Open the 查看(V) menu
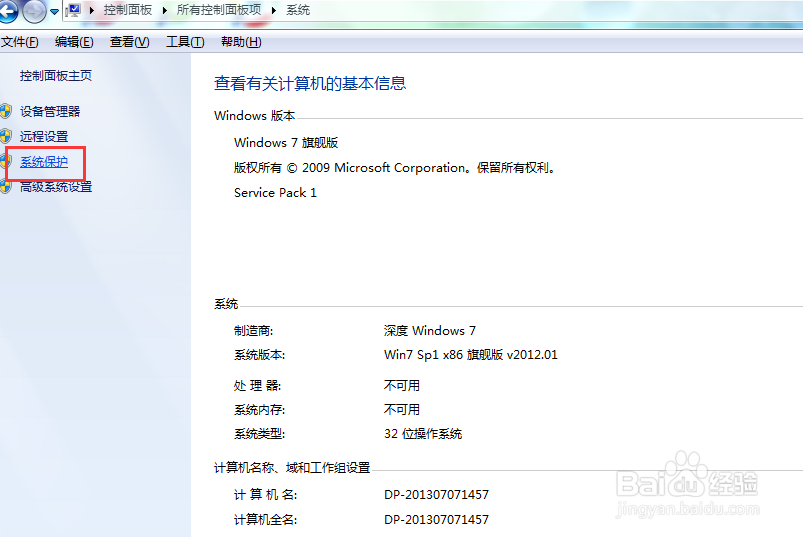 click(x=130, y=41)
